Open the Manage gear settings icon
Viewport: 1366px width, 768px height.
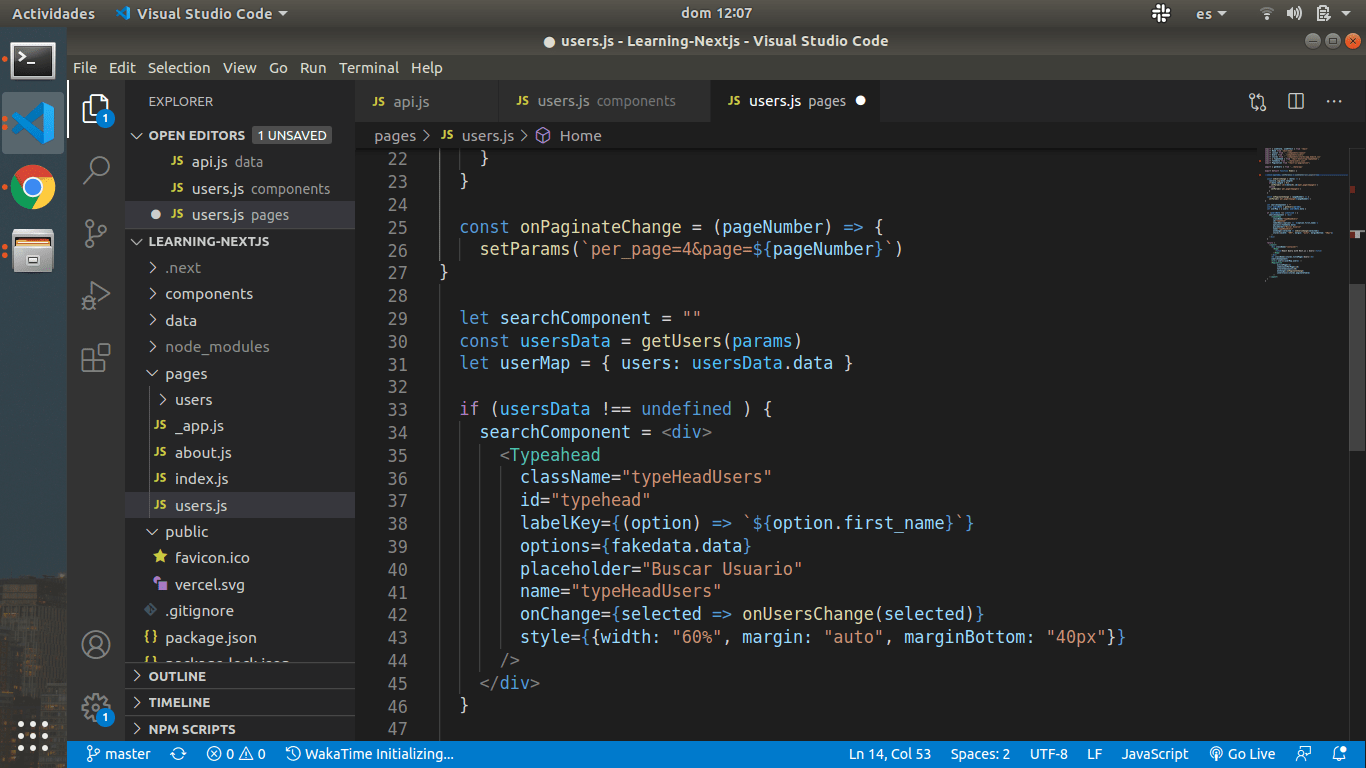[96, 707]
